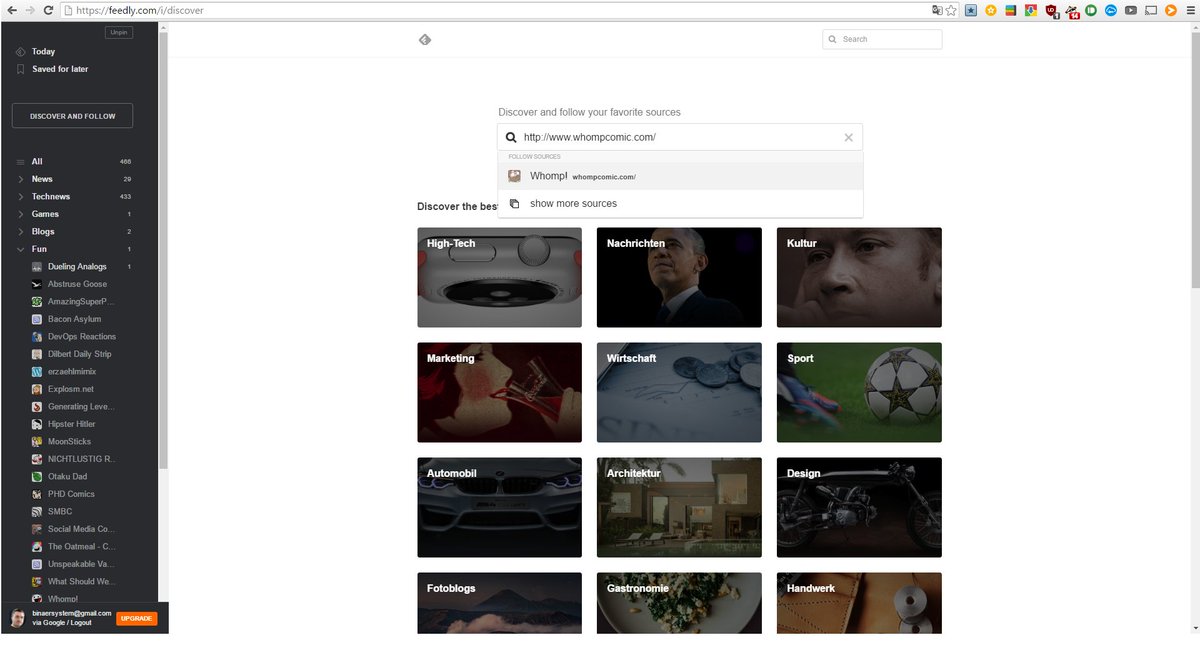Screen dimensions: 1200x650
Task: Clear the discover search with X icon
Action: point(849,137)
